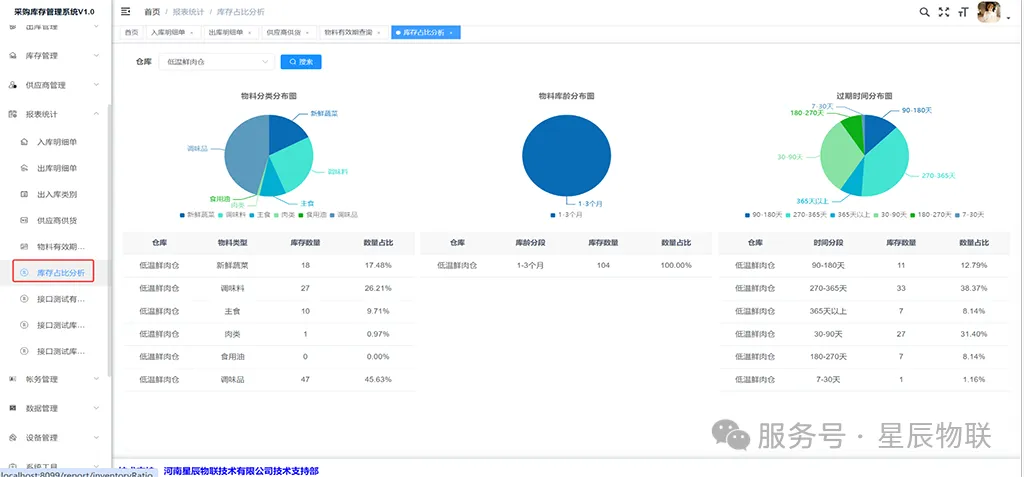This screenshot has width=1024, height=477.
Task: Toggle 调味品 legend in 物料分类分布图
Action: click(343, 214)
